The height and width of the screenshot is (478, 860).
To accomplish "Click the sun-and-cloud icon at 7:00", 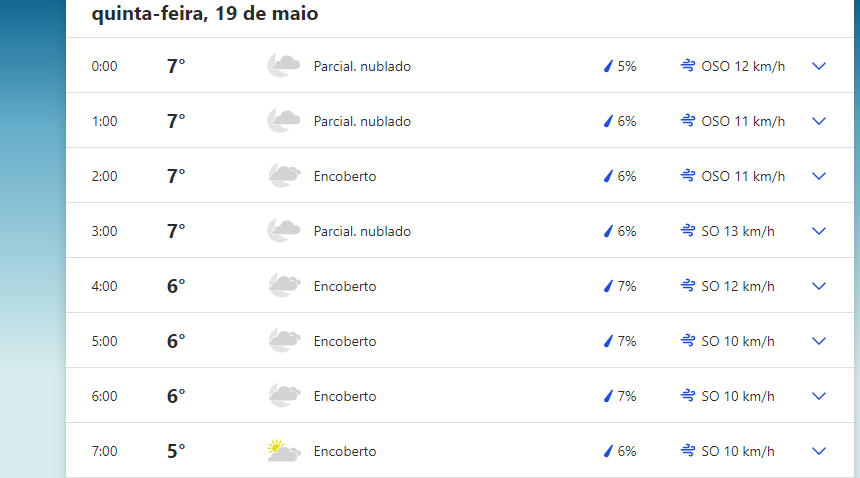I will point(284,451).
